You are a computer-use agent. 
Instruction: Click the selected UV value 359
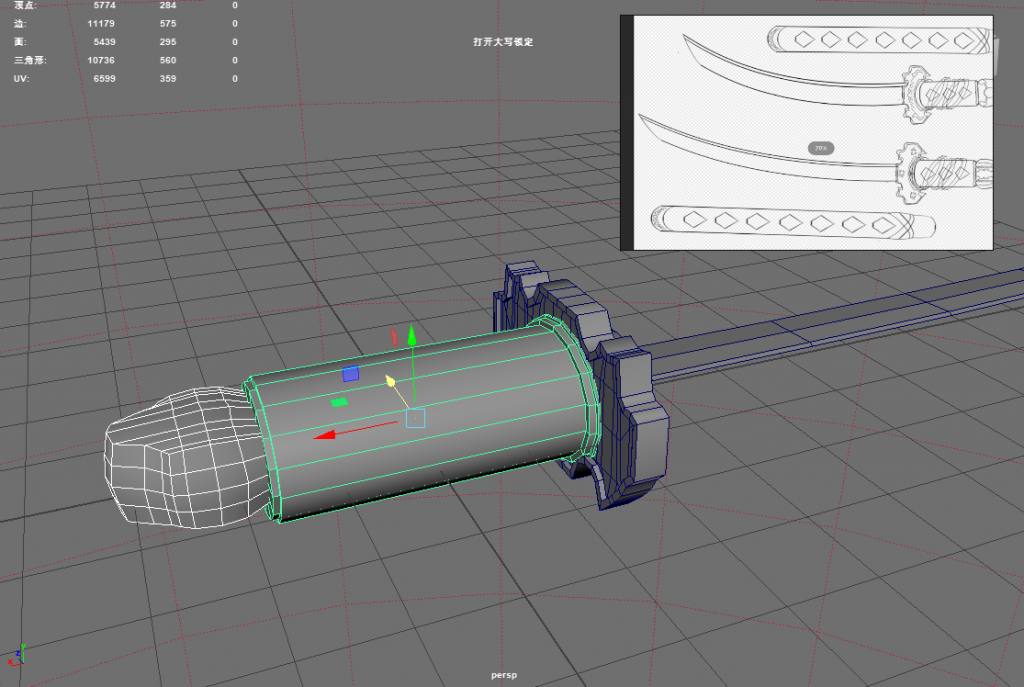(x=168, y=78)
